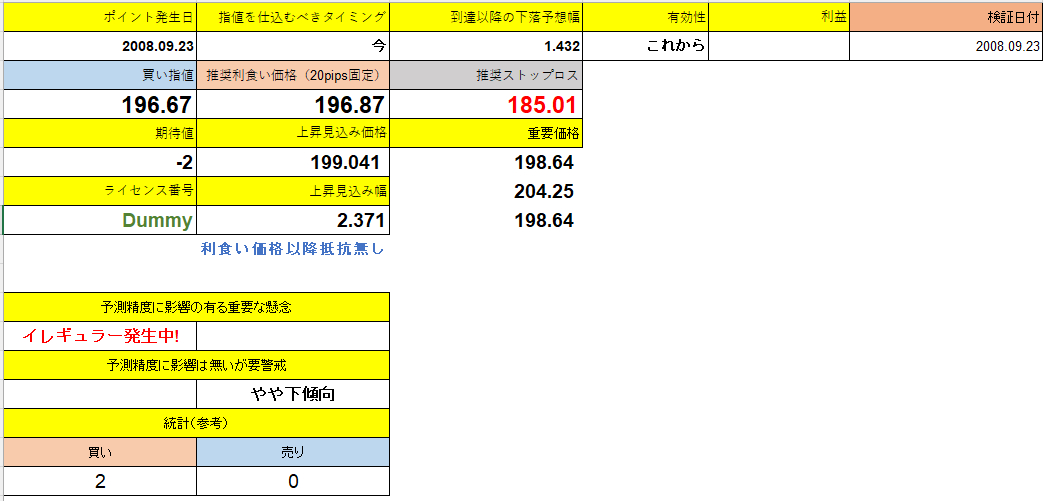The width and height of the screenshot is (1043, 501).
Task: Select the bold 2008.09.23 under ポイント発生日
Action: 100,47
